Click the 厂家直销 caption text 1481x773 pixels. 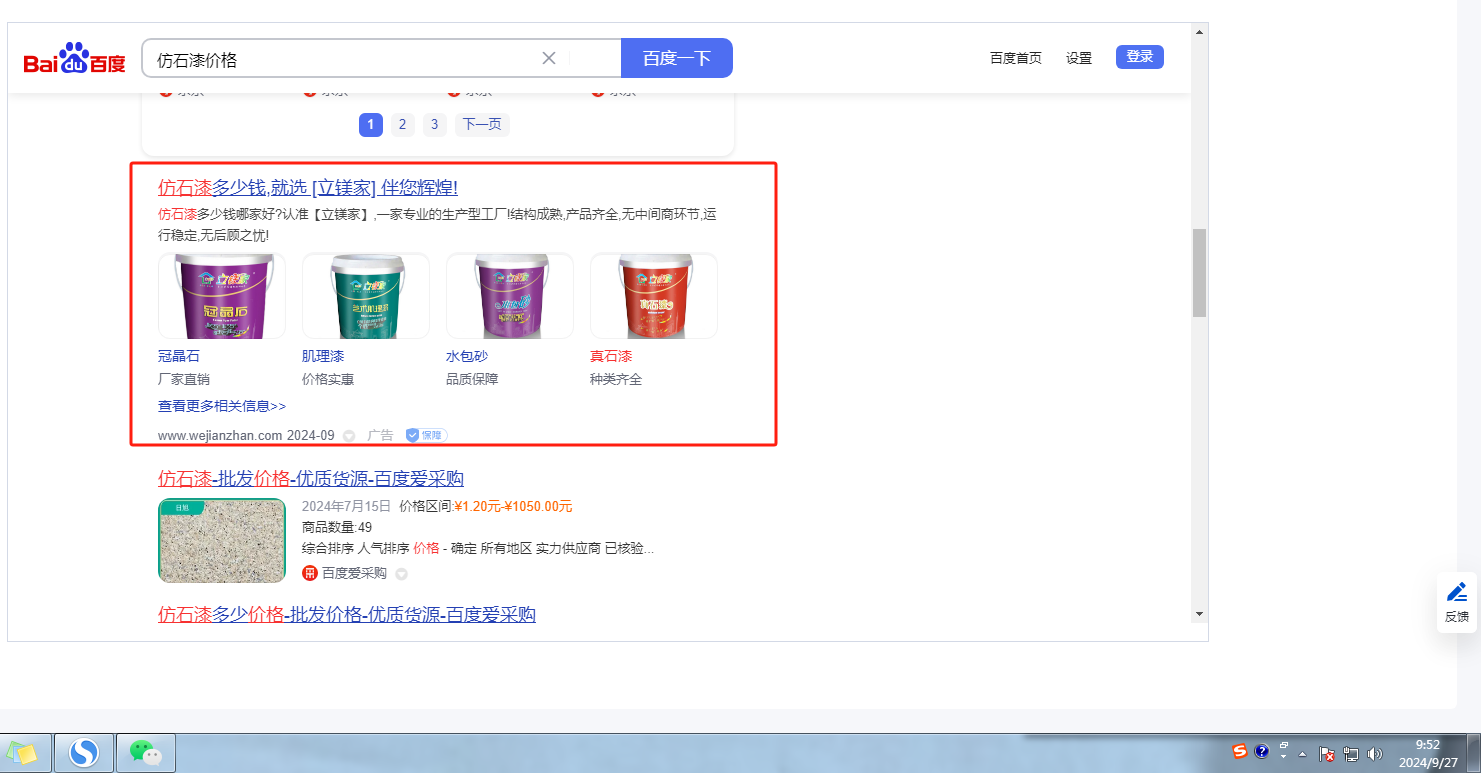184,379
